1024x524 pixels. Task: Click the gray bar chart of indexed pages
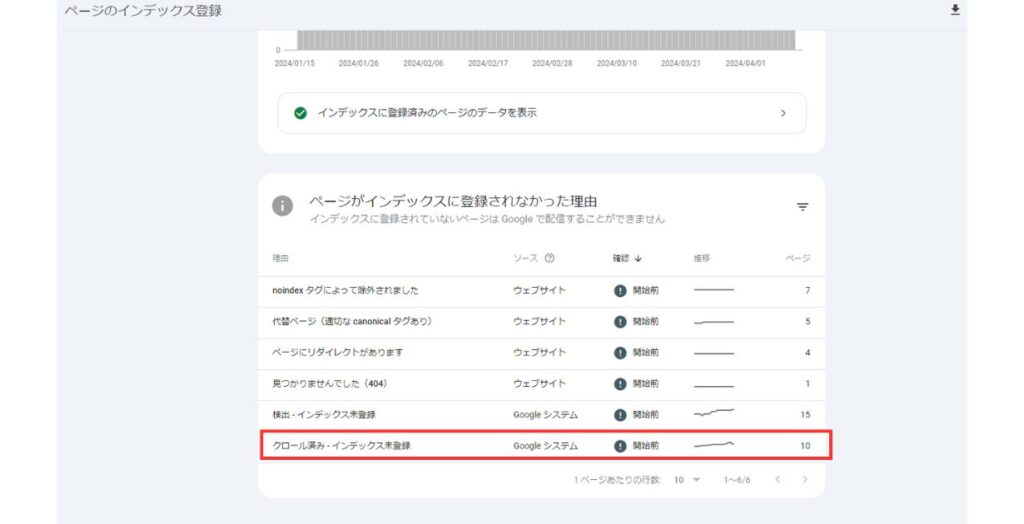tap(546, 40)
